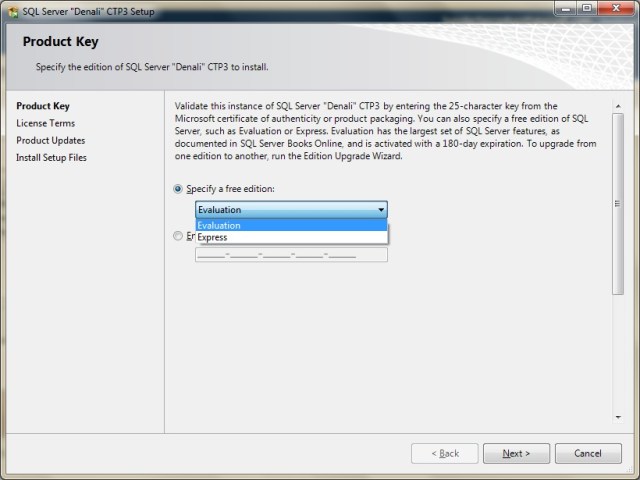Click the 25-character product key field
Screen dimensions: 640x480
[x=291, y=255]
